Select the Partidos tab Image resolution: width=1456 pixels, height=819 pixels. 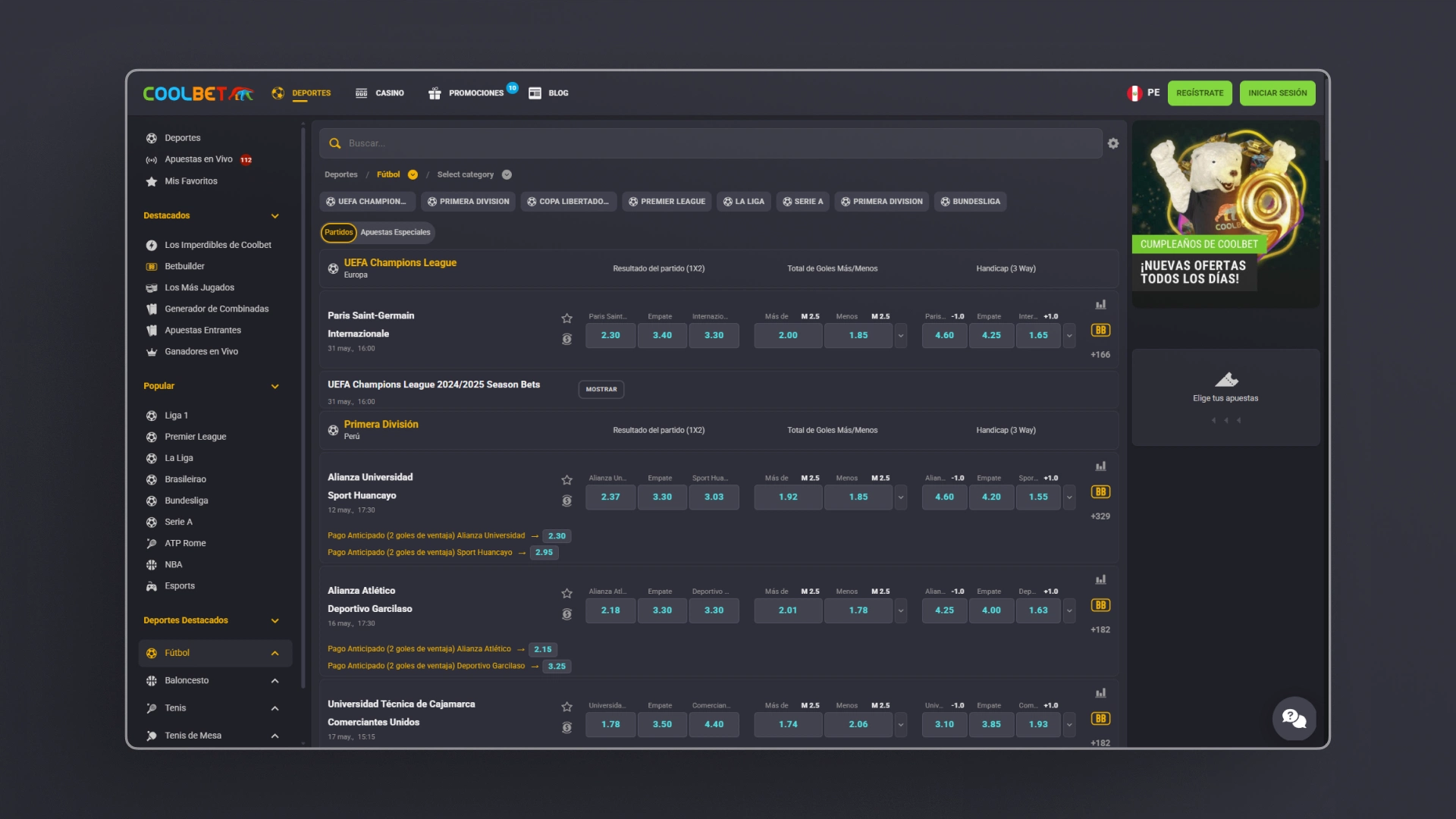coord(338,232)
